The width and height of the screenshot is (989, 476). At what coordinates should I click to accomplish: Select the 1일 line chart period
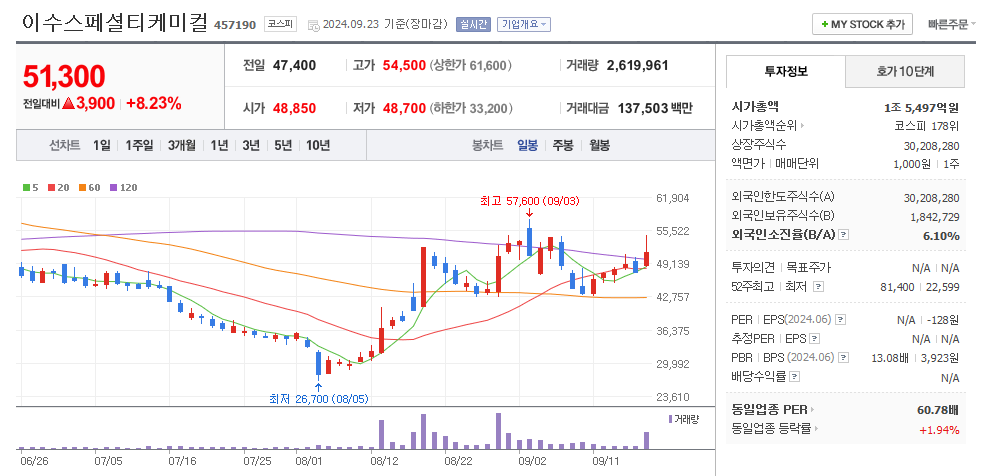tap(102, 146)
